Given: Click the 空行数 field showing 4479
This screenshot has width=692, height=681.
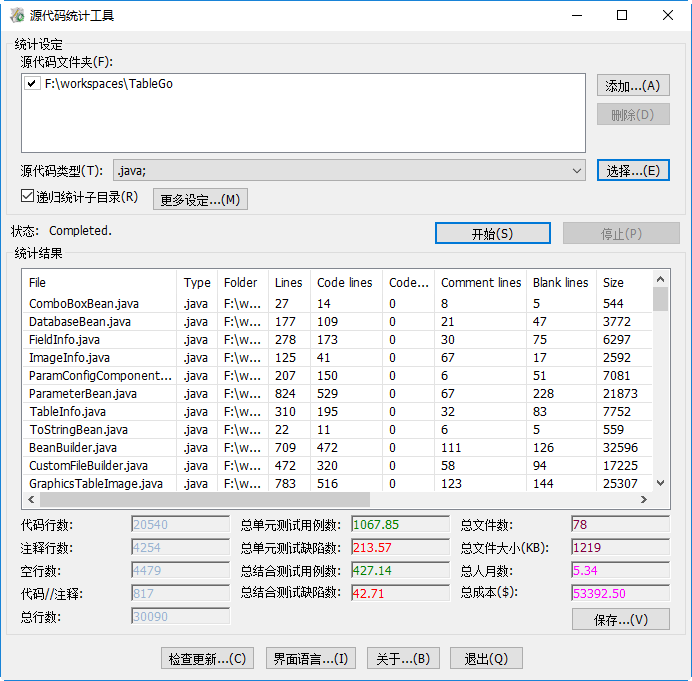Looking at the screenshot, I should (181, 570).
